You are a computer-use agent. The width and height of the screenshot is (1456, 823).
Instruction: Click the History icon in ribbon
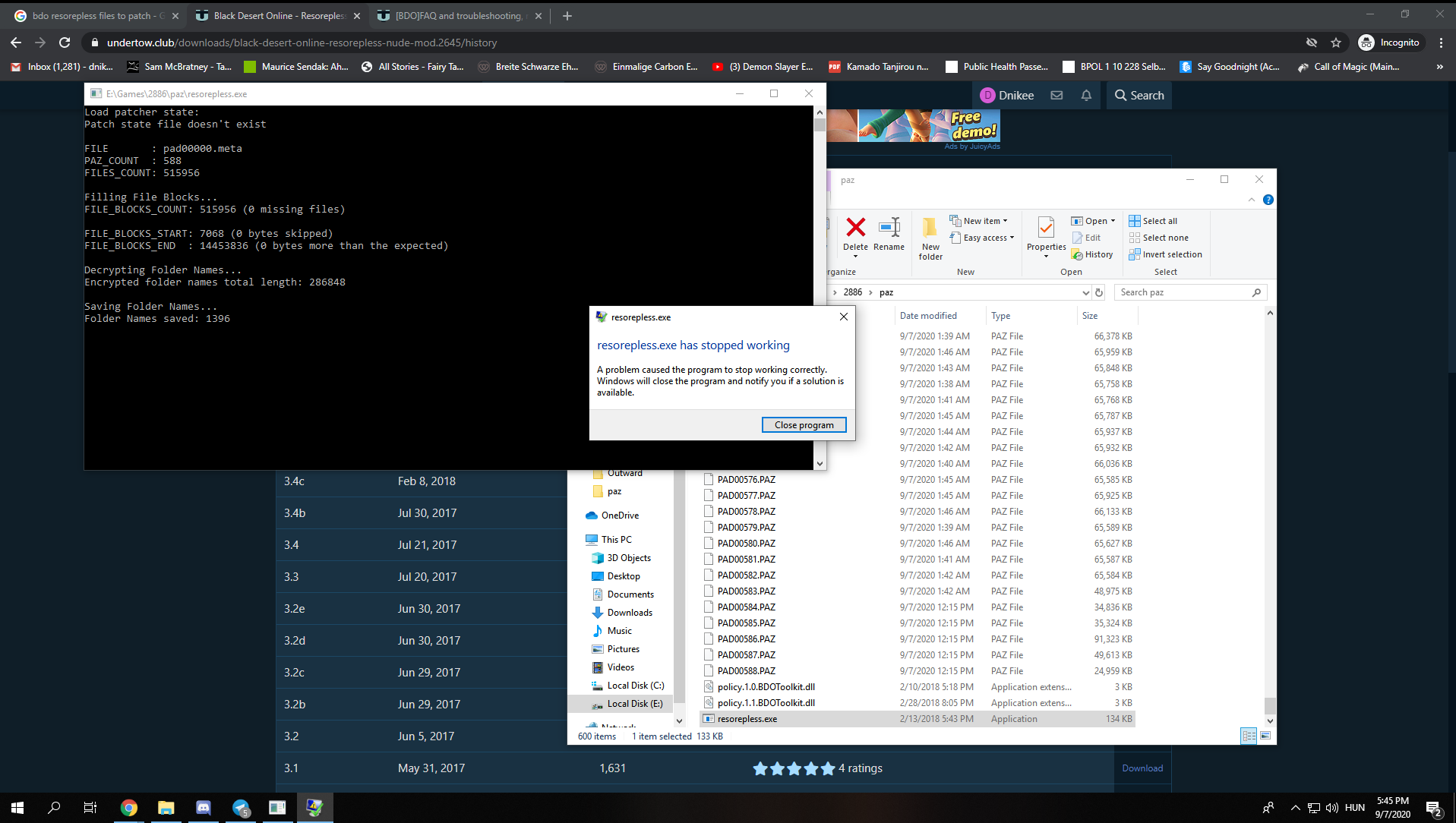[x=1092, y=255]
